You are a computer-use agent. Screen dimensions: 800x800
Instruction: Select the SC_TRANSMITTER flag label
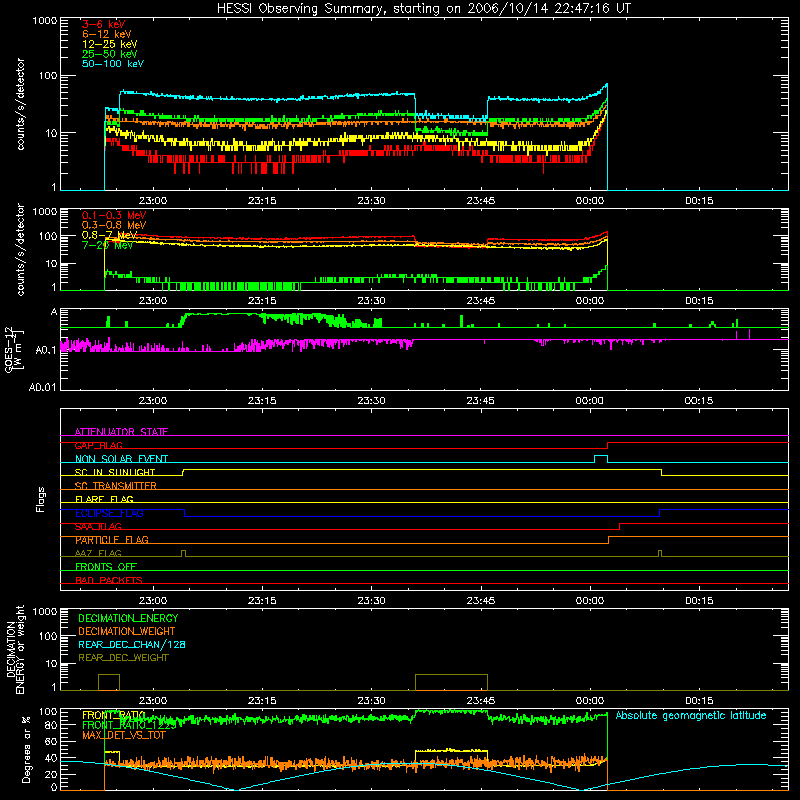click(116, 486)
